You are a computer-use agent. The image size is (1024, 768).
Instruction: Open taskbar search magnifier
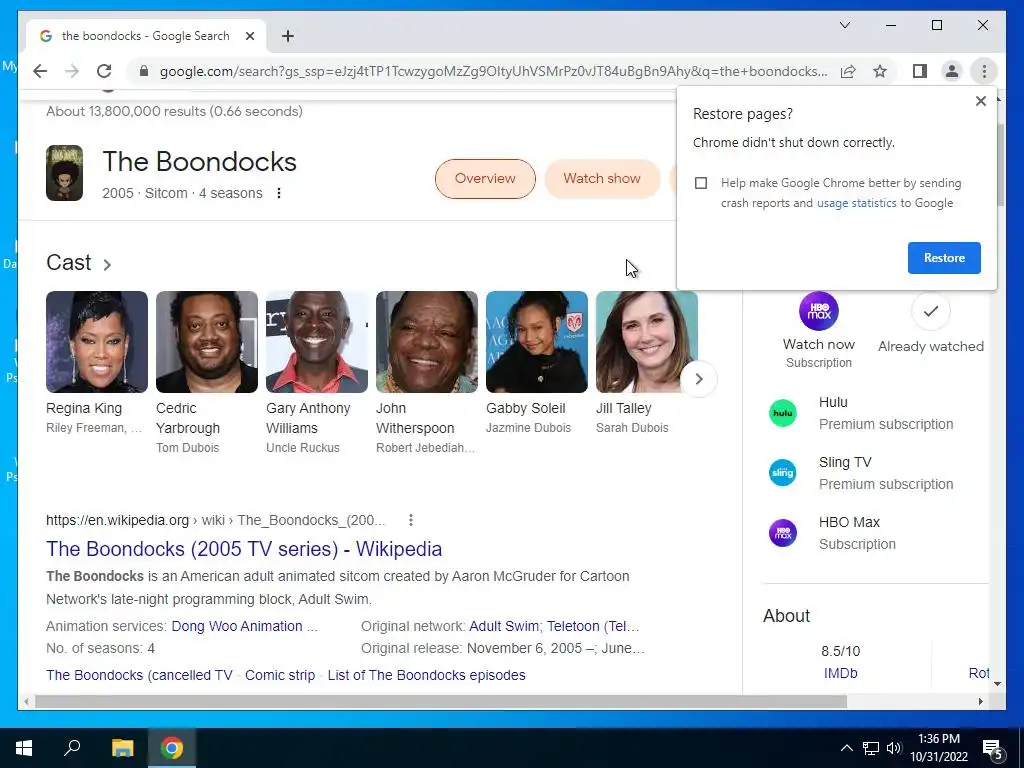pos(72,748)
